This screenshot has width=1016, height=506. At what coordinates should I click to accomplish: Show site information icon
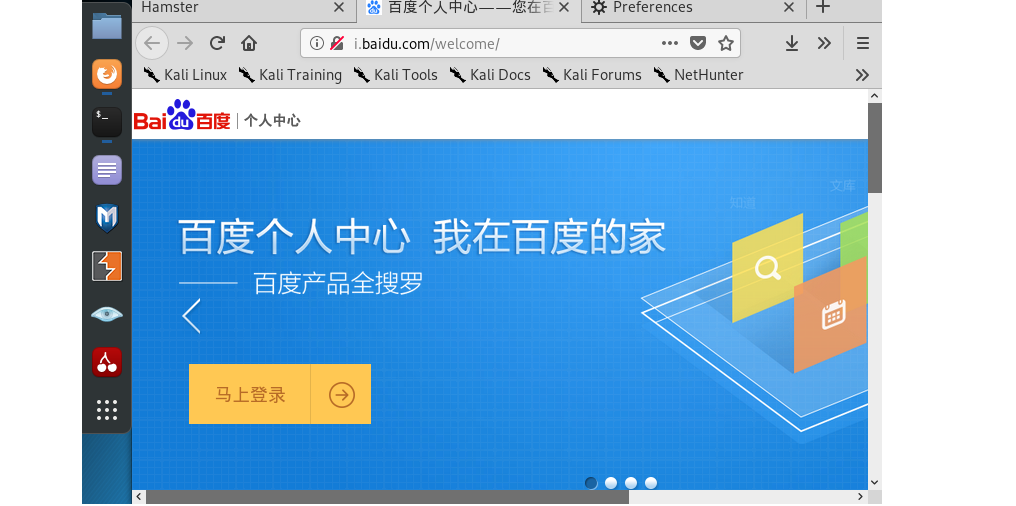tap(316, 43)
